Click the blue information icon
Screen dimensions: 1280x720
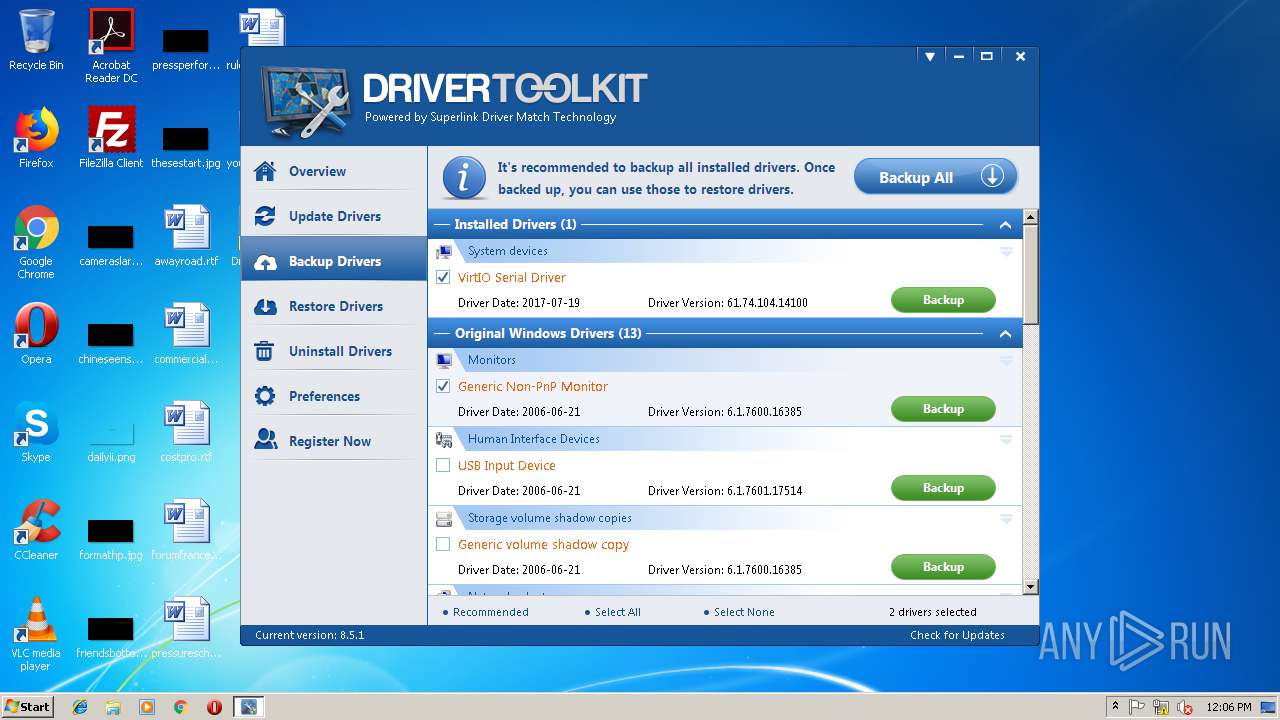pyautogui.click(x=464, y=178)
